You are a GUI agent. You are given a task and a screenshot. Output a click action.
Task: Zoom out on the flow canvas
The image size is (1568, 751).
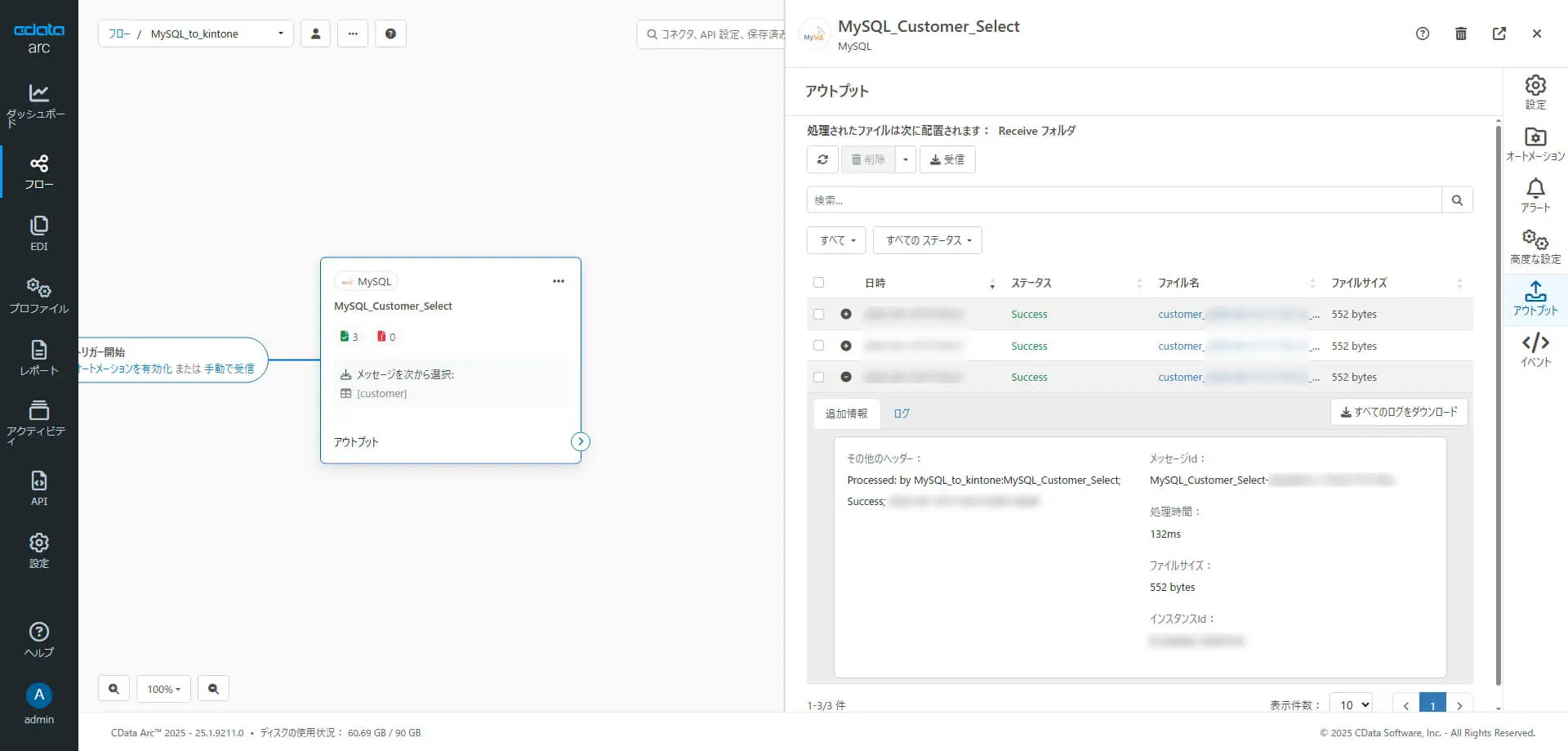pyautogui.click(x=213, y=689)
